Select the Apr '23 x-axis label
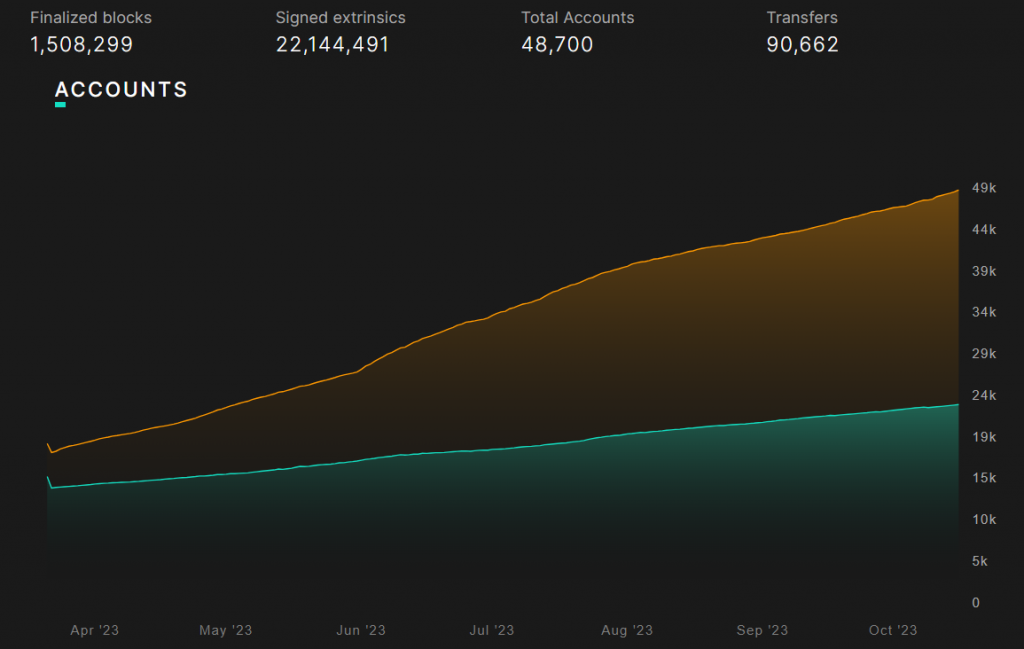The width and height of the screenshot is (1024, 649). click(95, 630)
